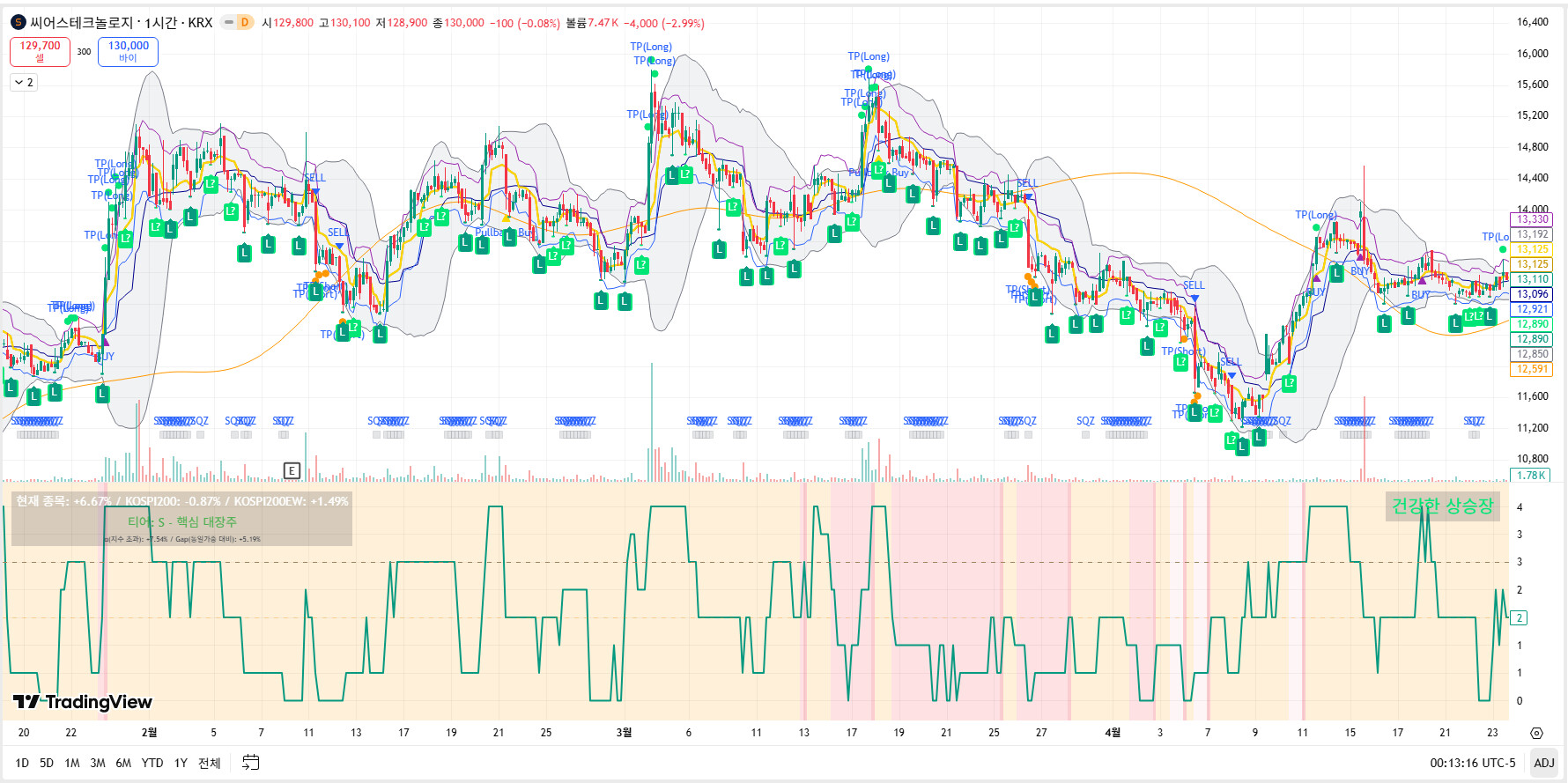1568x783 pixels.
Task: Click the 3월 date label on time axis
Action: pos(624,733)
